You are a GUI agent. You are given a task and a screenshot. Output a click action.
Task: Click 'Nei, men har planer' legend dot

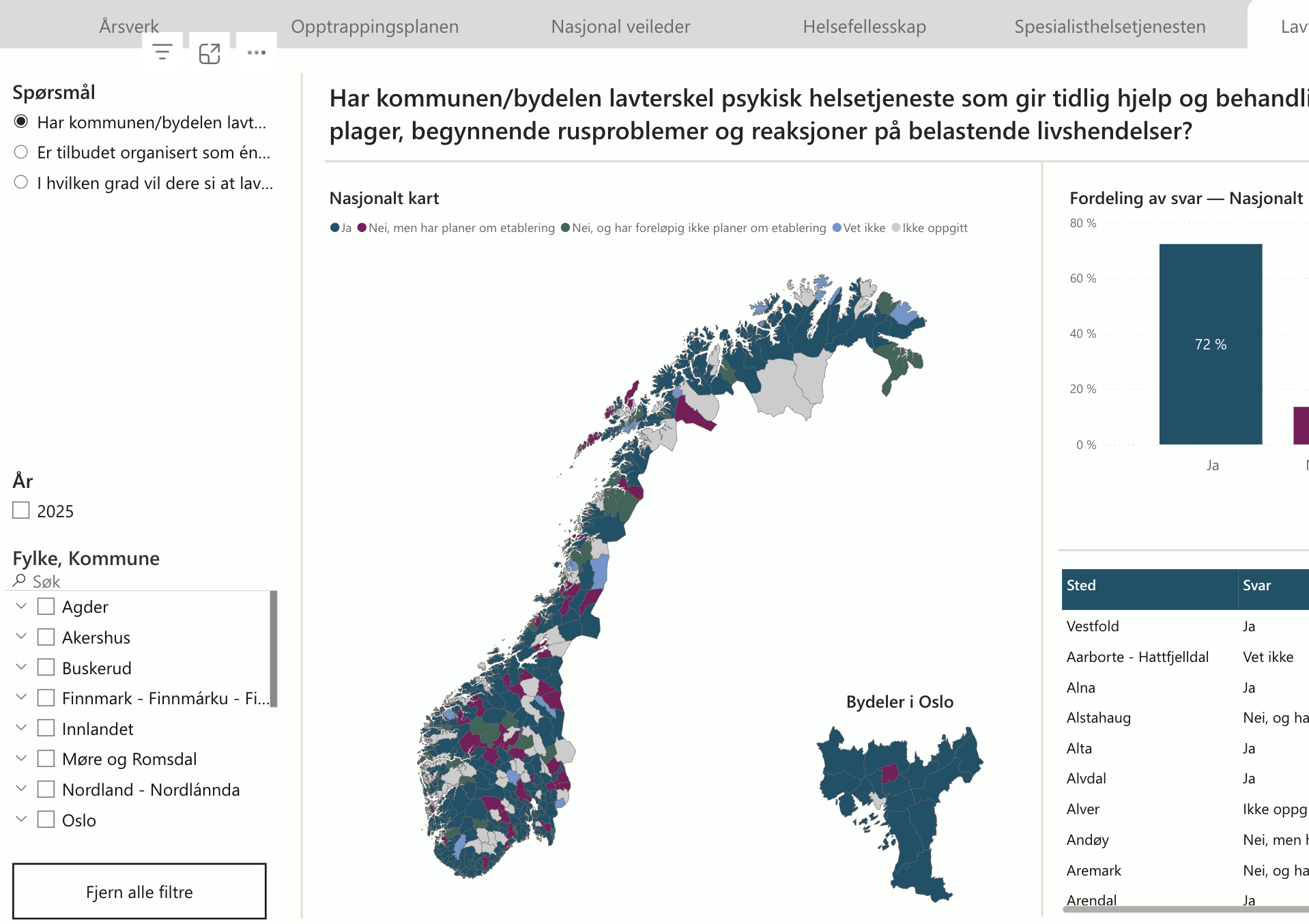[362, 228]
